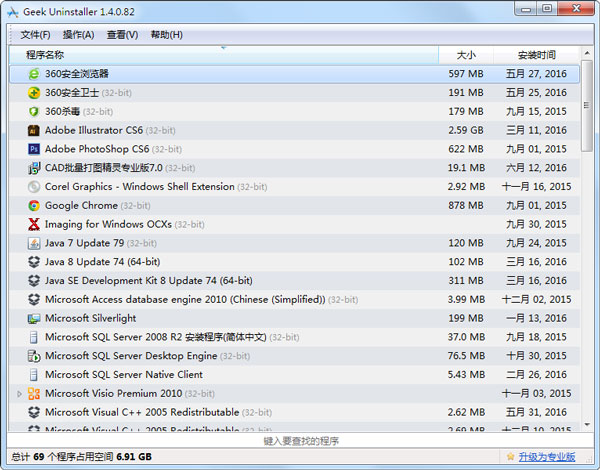Click the SQL Server Native Client icon
The width and height of the screenshot is (600, 470).
pos(34,375)
